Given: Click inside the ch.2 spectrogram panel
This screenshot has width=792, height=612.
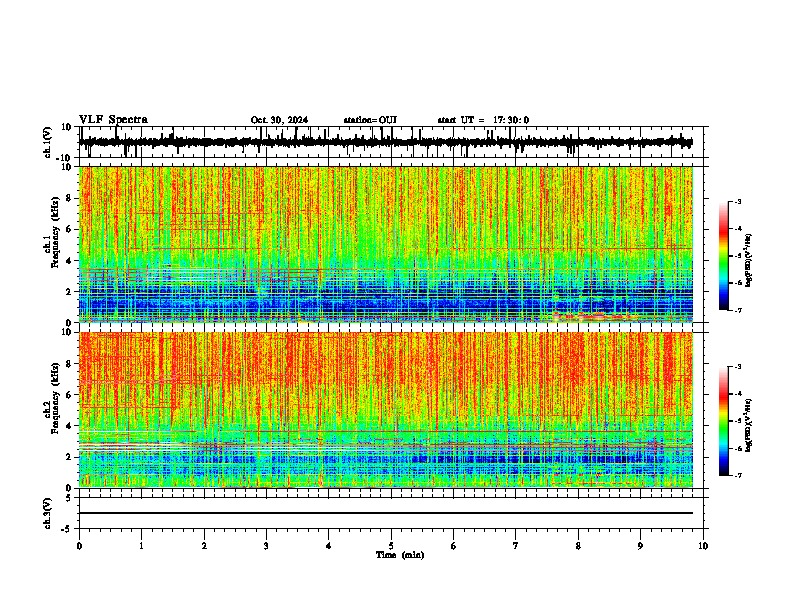Looking at the screenshot, I should (386, 410).
